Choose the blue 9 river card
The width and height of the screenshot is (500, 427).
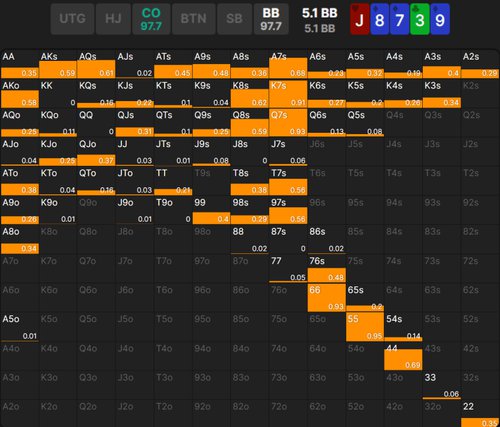pos(440,19)
